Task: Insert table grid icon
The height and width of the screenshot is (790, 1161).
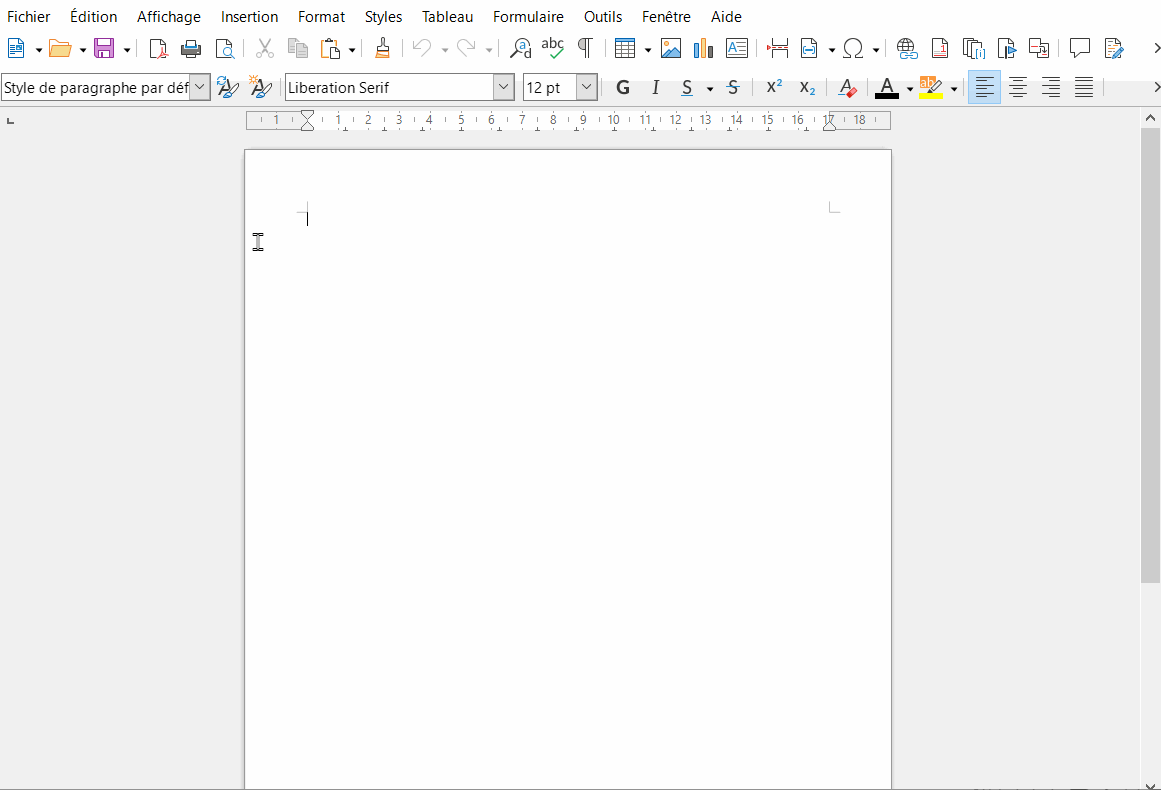Action: click(x=625, y=49)
